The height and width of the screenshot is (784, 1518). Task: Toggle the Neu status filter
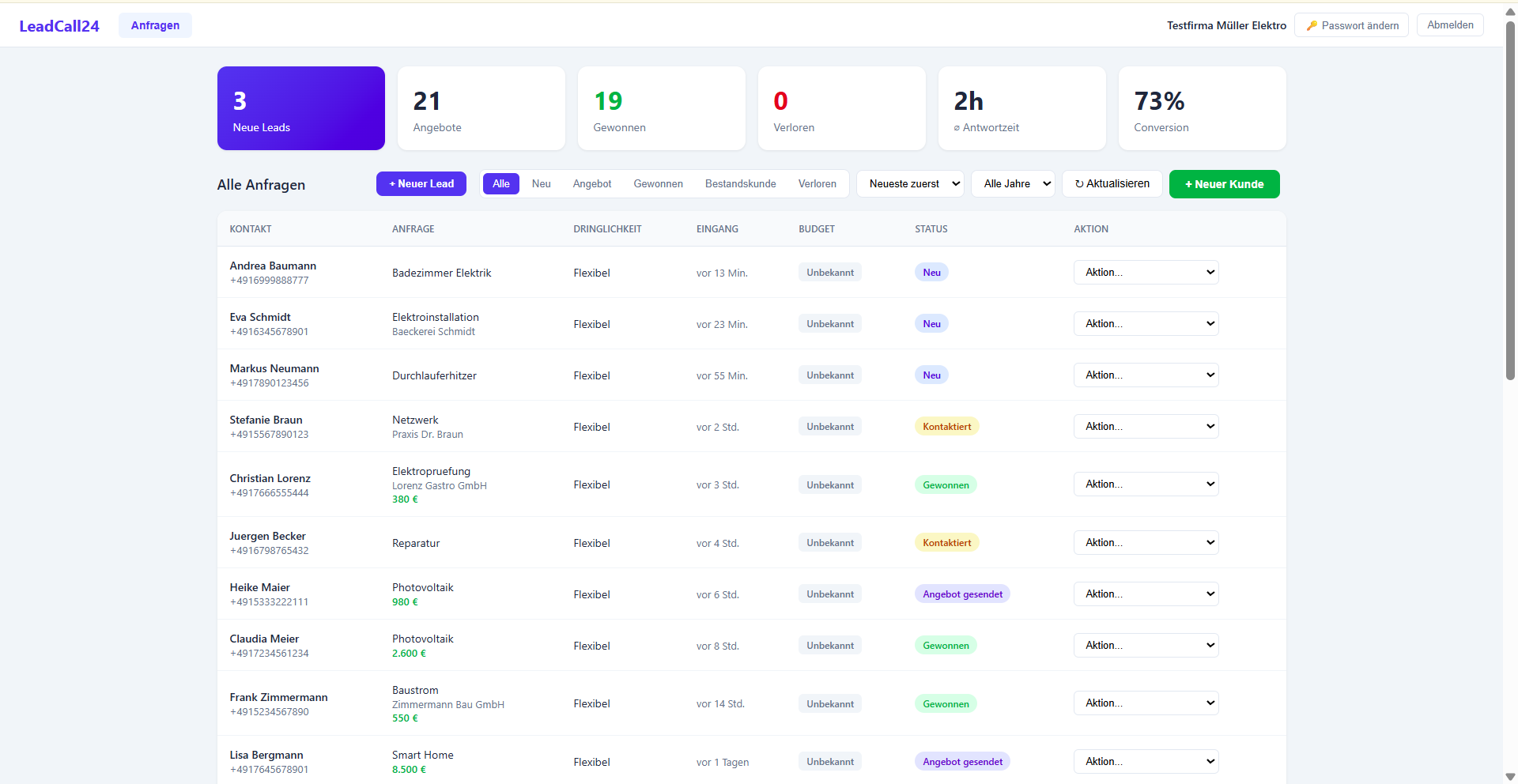[541, 183]
